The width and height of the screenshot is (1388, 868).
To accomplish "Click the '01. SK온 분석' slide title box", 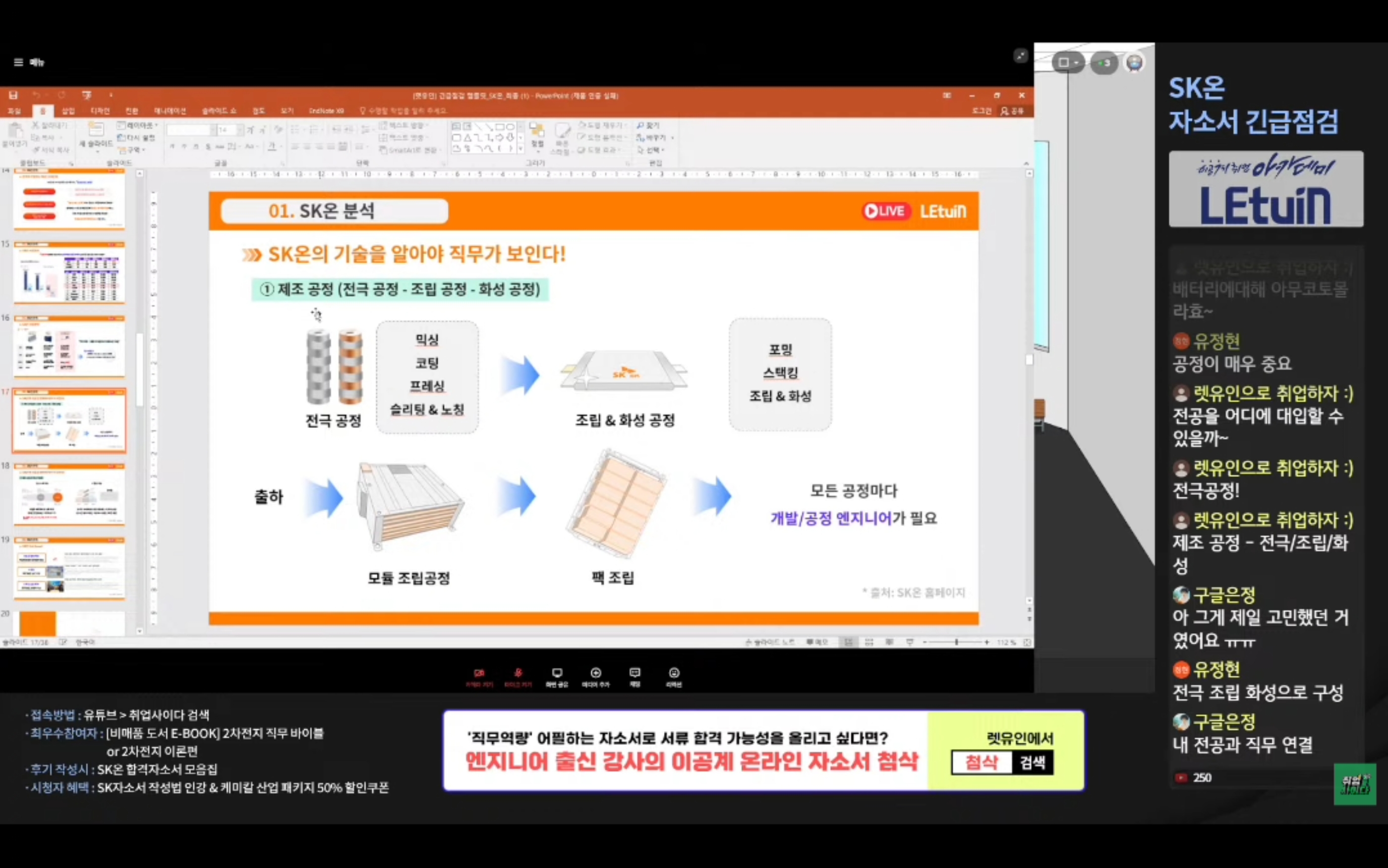I will click(x=334, y=211).
